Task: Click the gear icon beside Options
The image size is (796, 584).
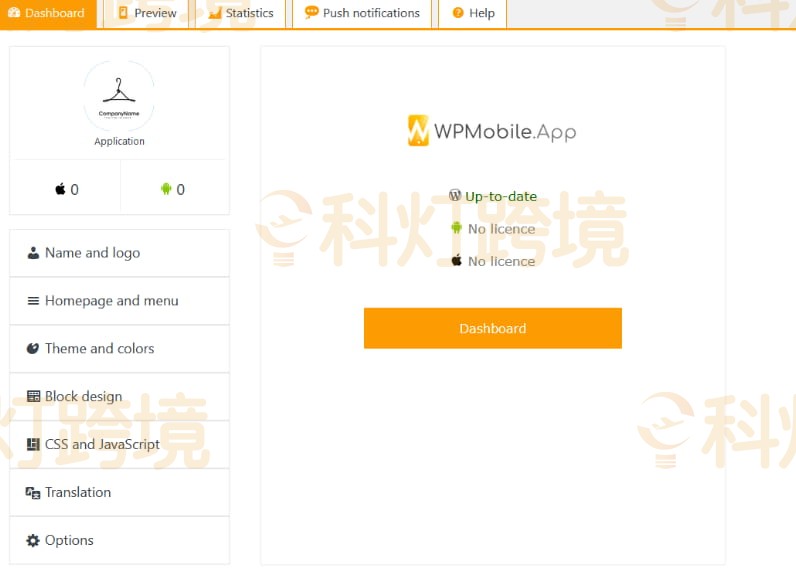Action: pos(33,540)
